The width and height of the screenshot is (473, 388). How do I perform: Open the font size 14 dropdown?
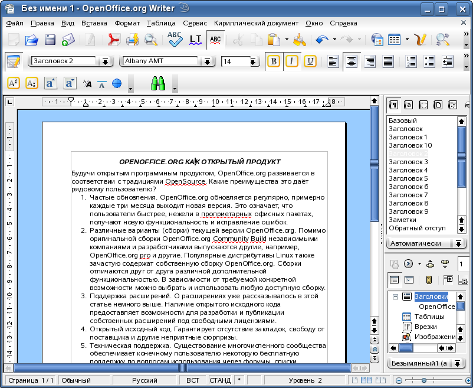coord(253,61)
